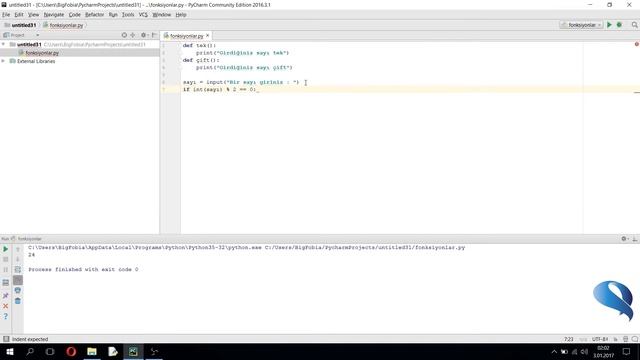640x360 pixels.
Task: Open Run panel settings gear
Action: [x=624, y=239]
